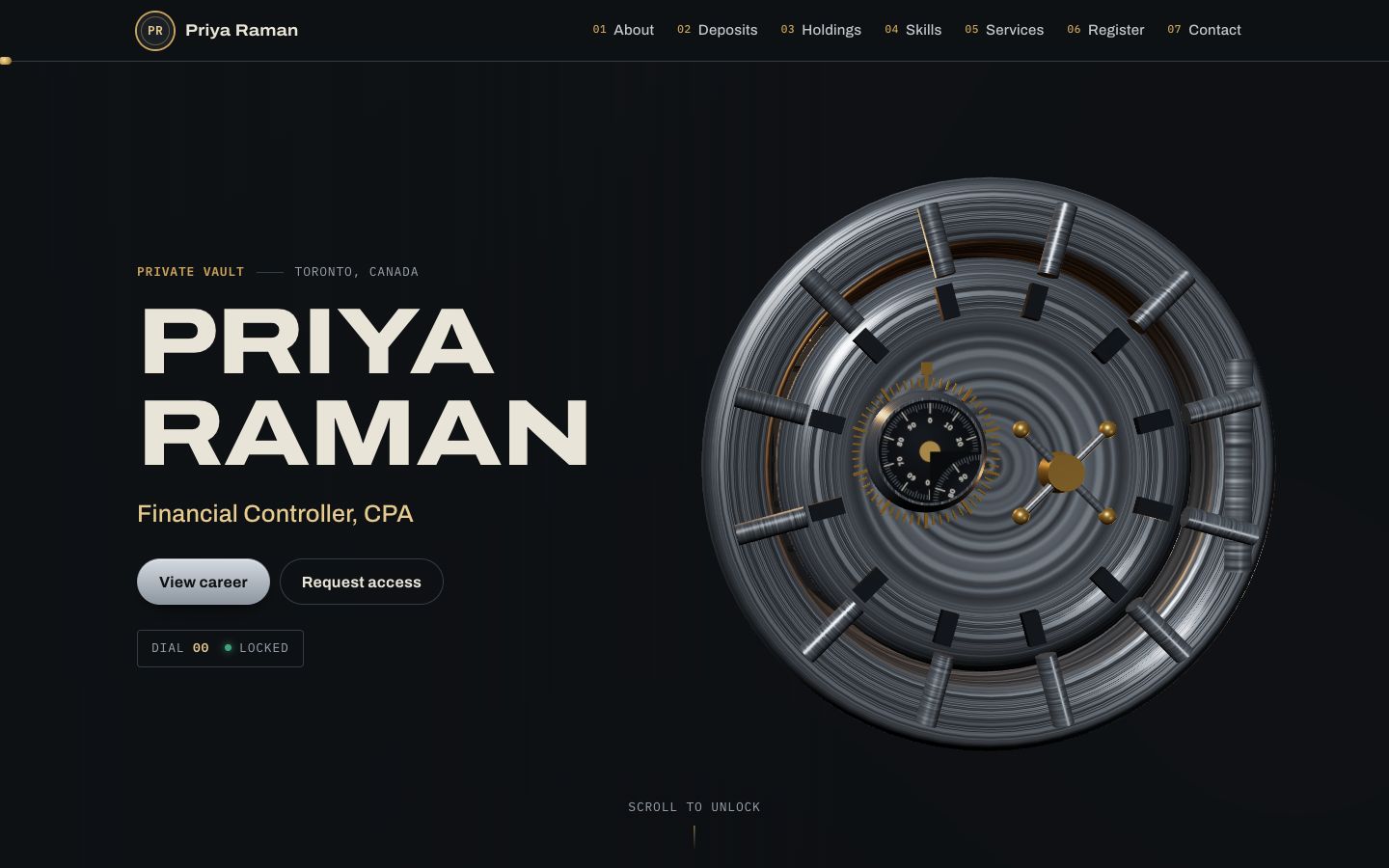Open the Holdings nav link
Viewport: 1389px width, 868px height.
click(821, 30)
